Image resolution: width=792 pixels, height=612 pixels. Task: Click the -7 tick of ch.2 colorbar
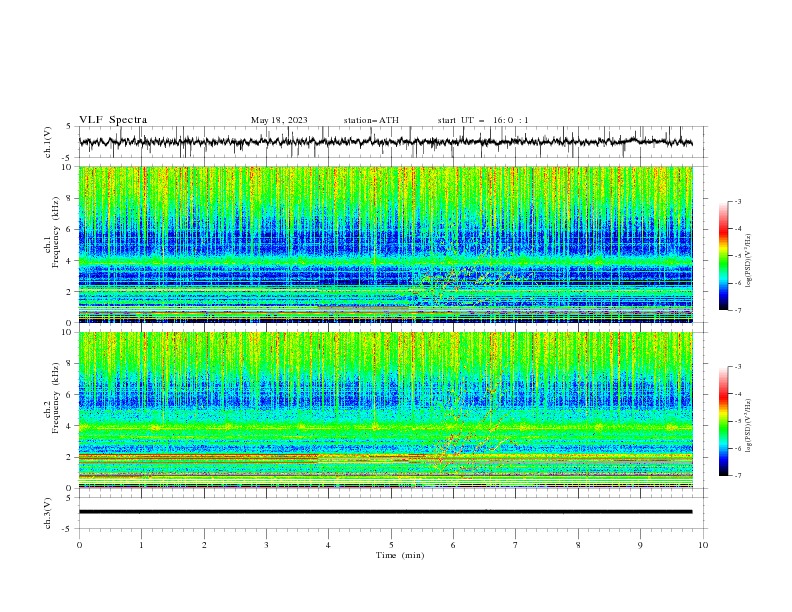coord(737,475)
